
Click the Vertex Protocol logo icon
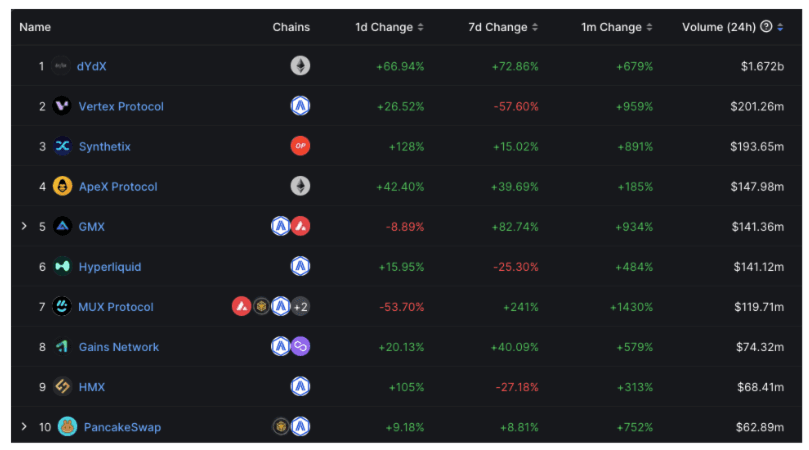coord(62,106)
